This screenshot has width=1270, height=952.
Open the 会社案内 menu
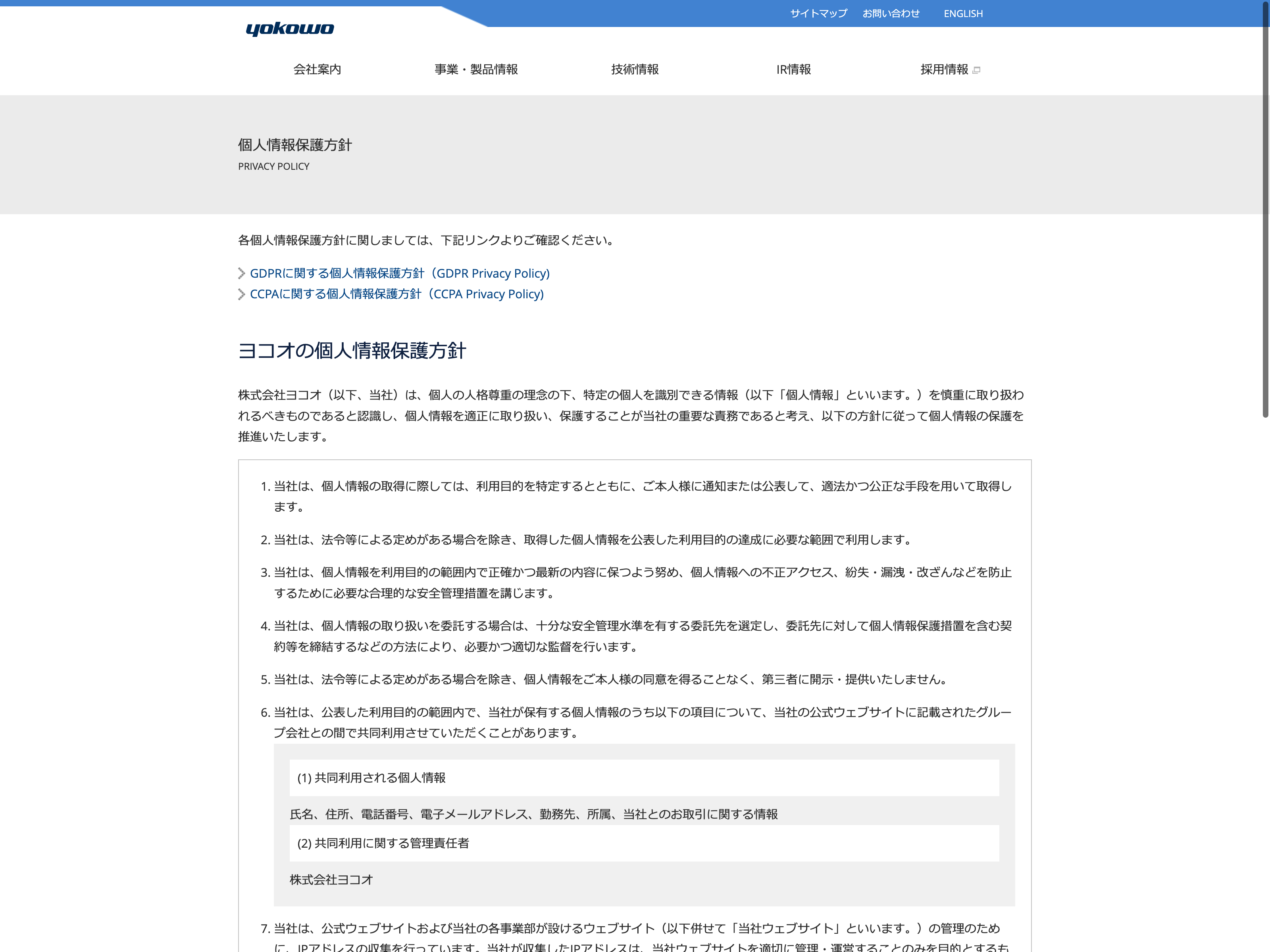click(x=317, y=69)
